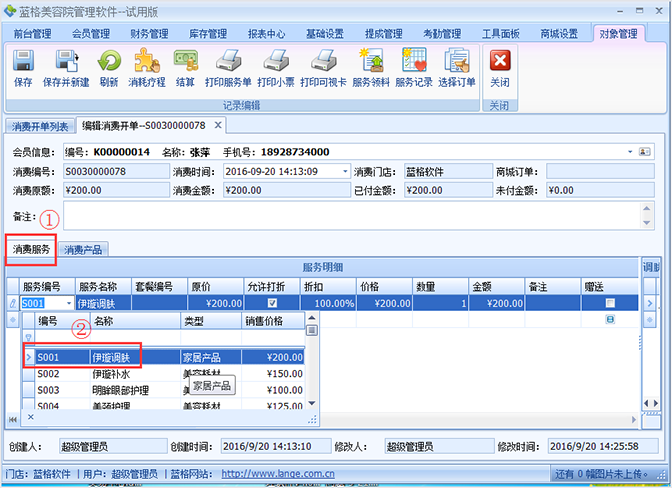
Task: Open the 库存管理 ribbon tab
Action: tap(208, 33)
